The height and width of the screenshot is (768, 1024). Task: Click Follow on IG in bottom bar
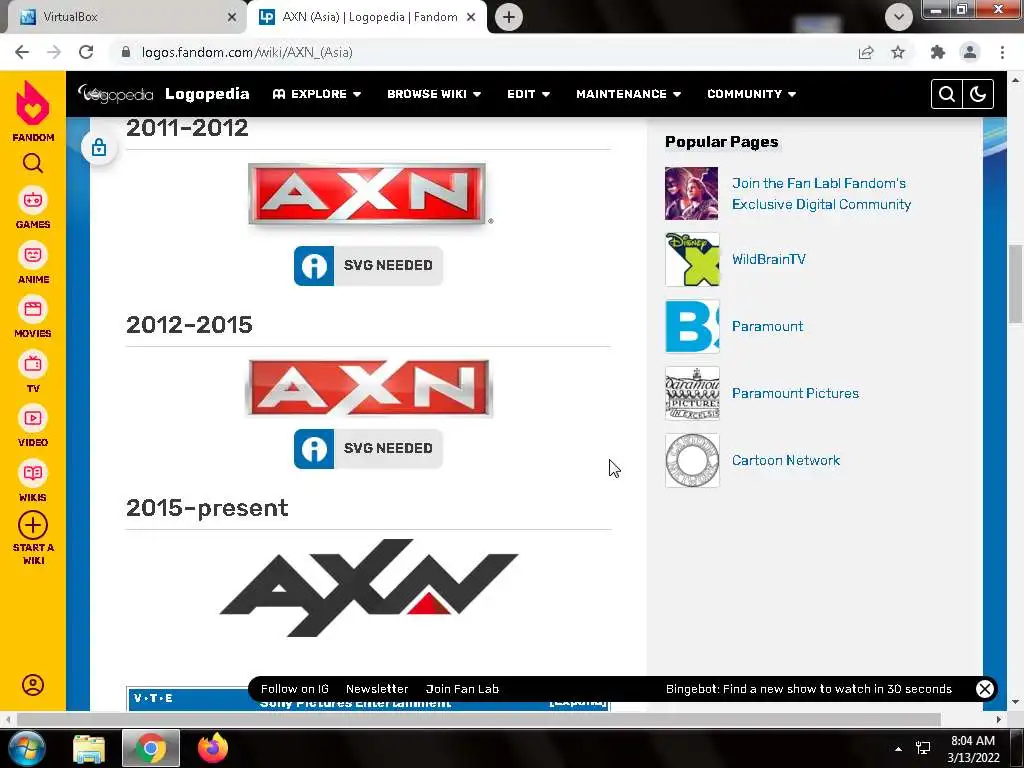[295, 689]
